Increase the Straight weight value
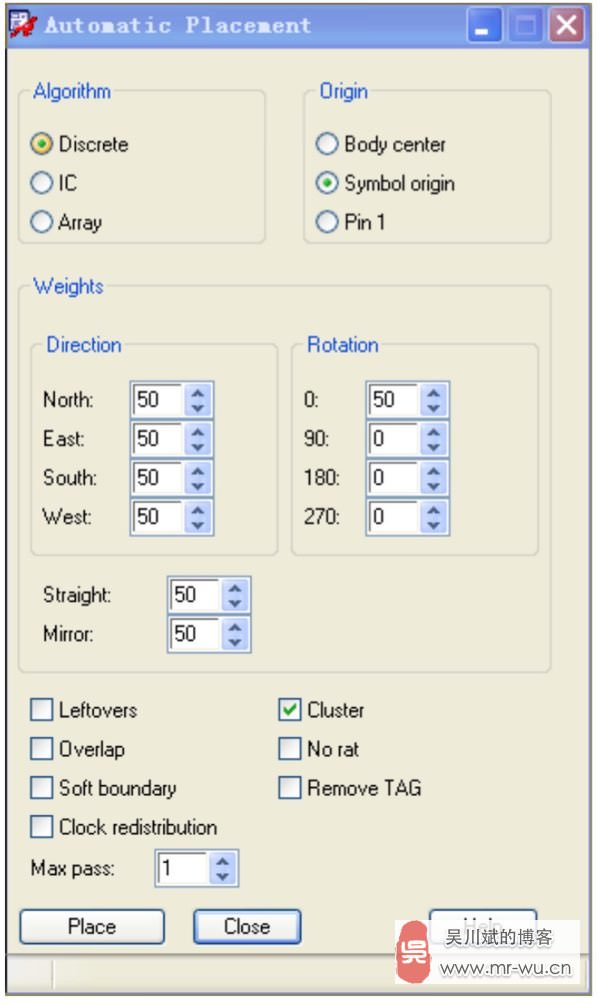The image size is (600, 1005). pos(235,588)
